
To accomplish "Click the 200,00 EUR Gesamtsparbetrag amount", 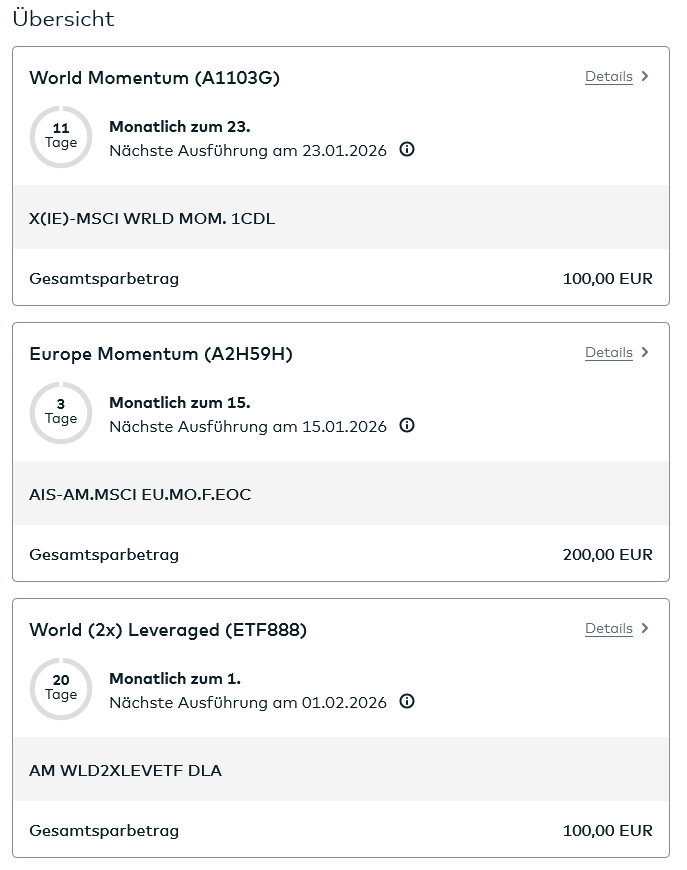I will [607, 554].
